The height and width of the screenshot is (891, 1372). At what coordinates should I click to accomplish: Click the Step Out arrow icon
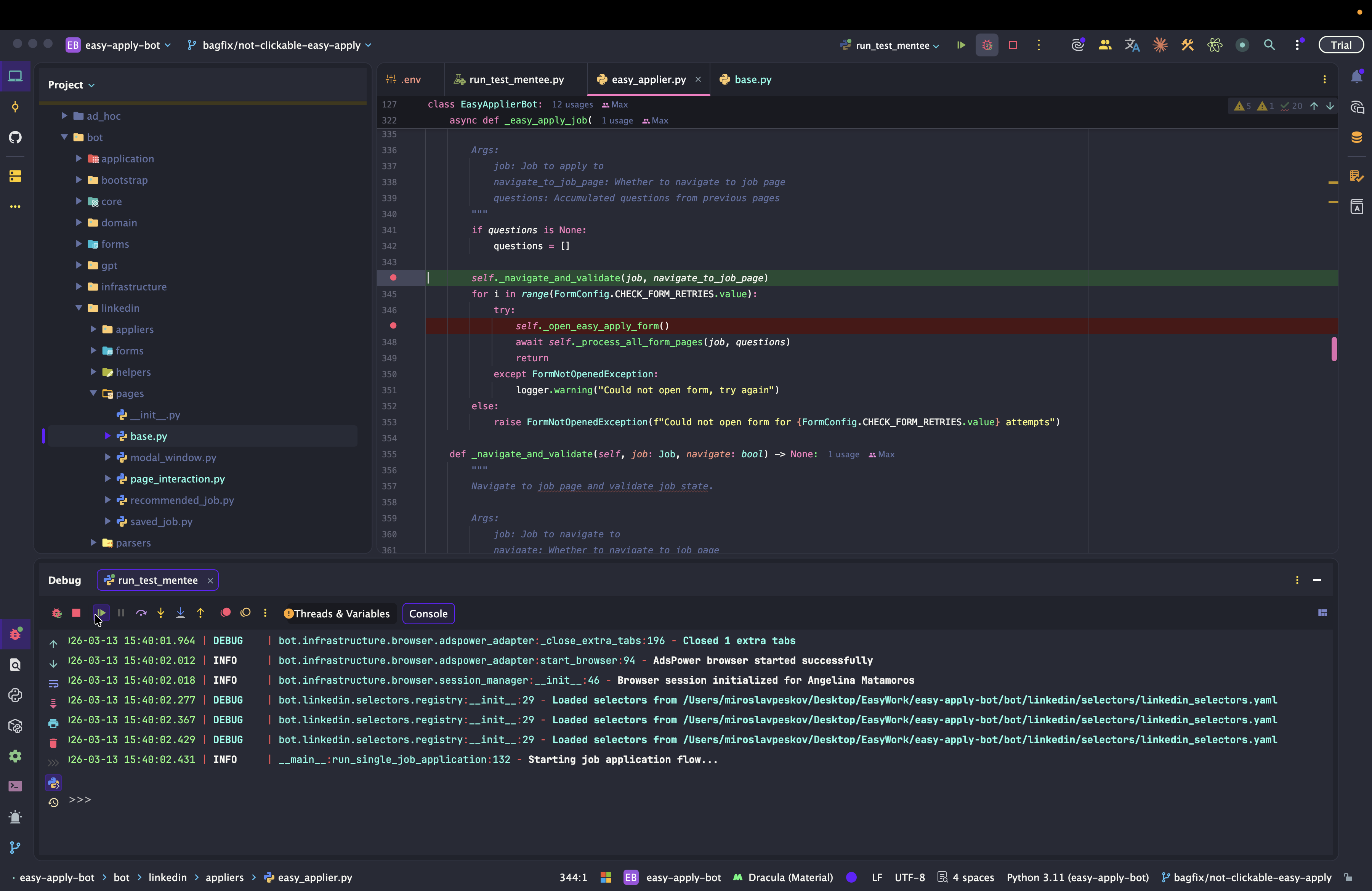tap(200, 613)
